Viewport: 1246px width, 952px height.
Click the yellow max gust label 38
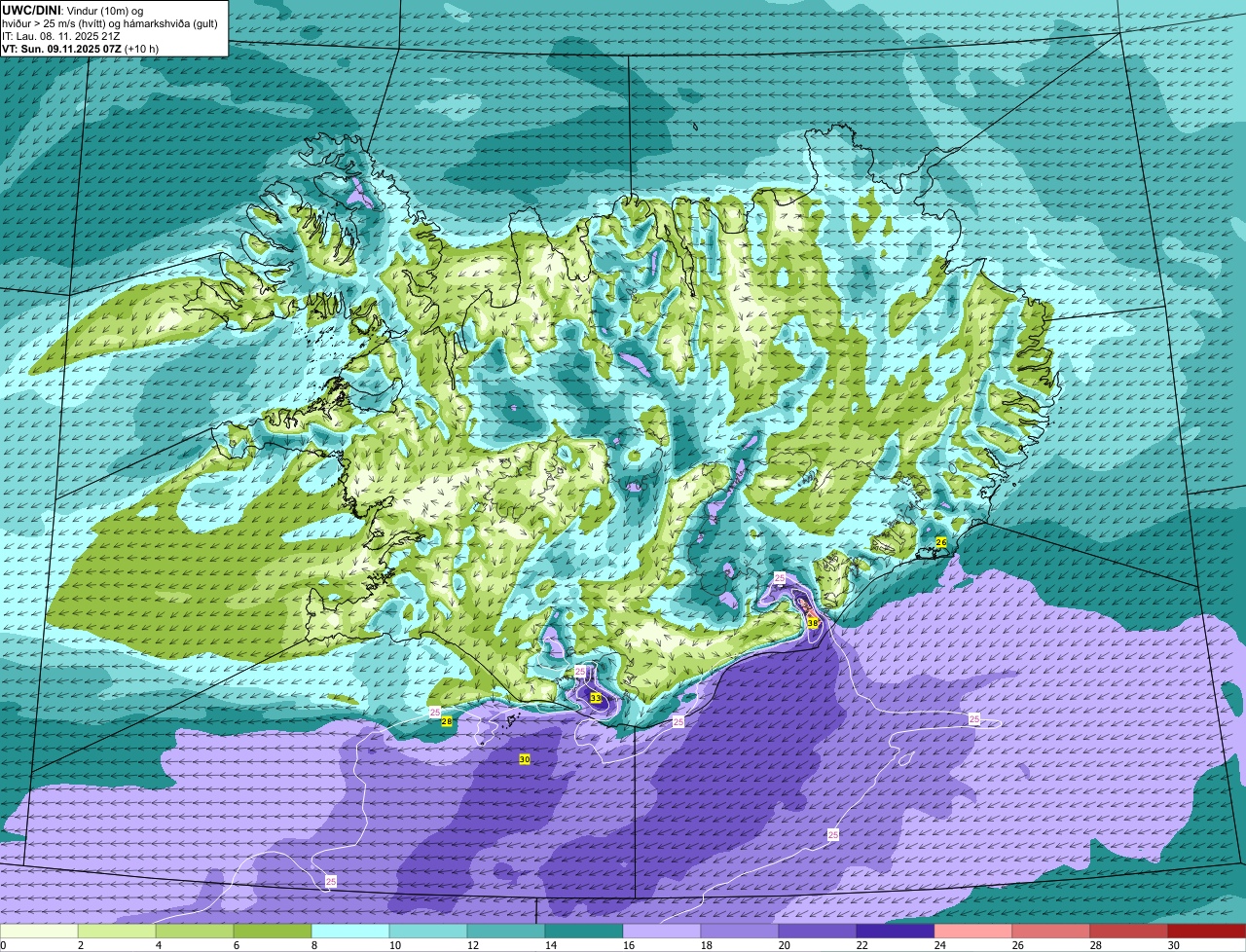813,622
